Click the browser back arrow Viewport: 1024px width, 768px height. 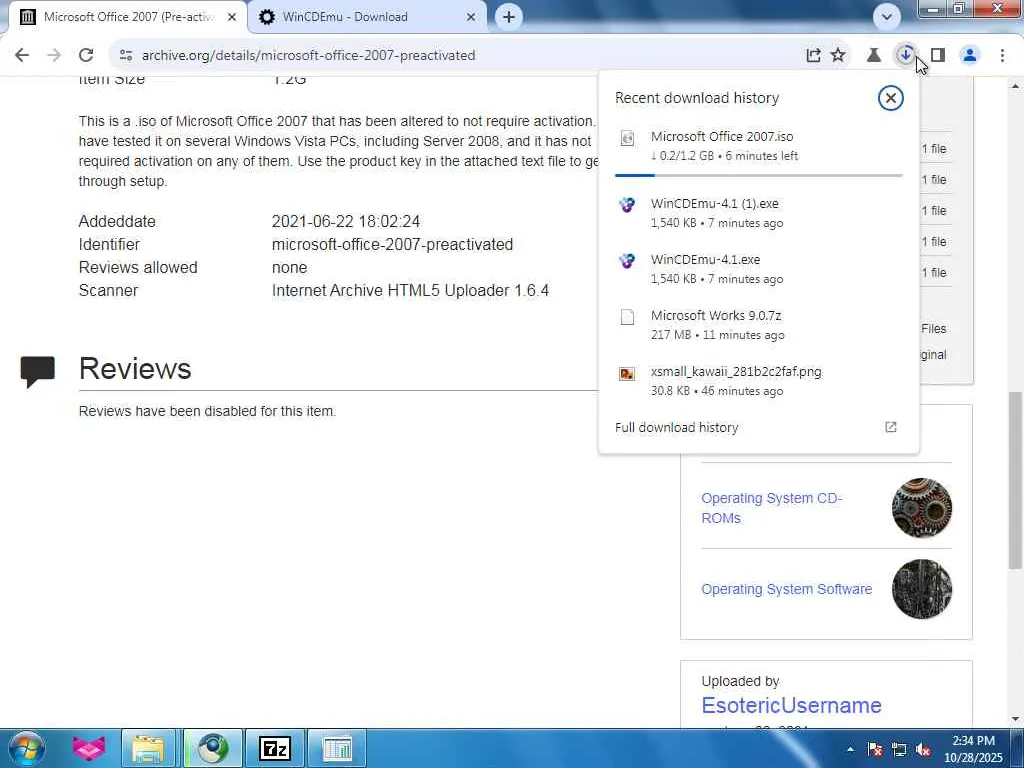[x=22, y=56]
